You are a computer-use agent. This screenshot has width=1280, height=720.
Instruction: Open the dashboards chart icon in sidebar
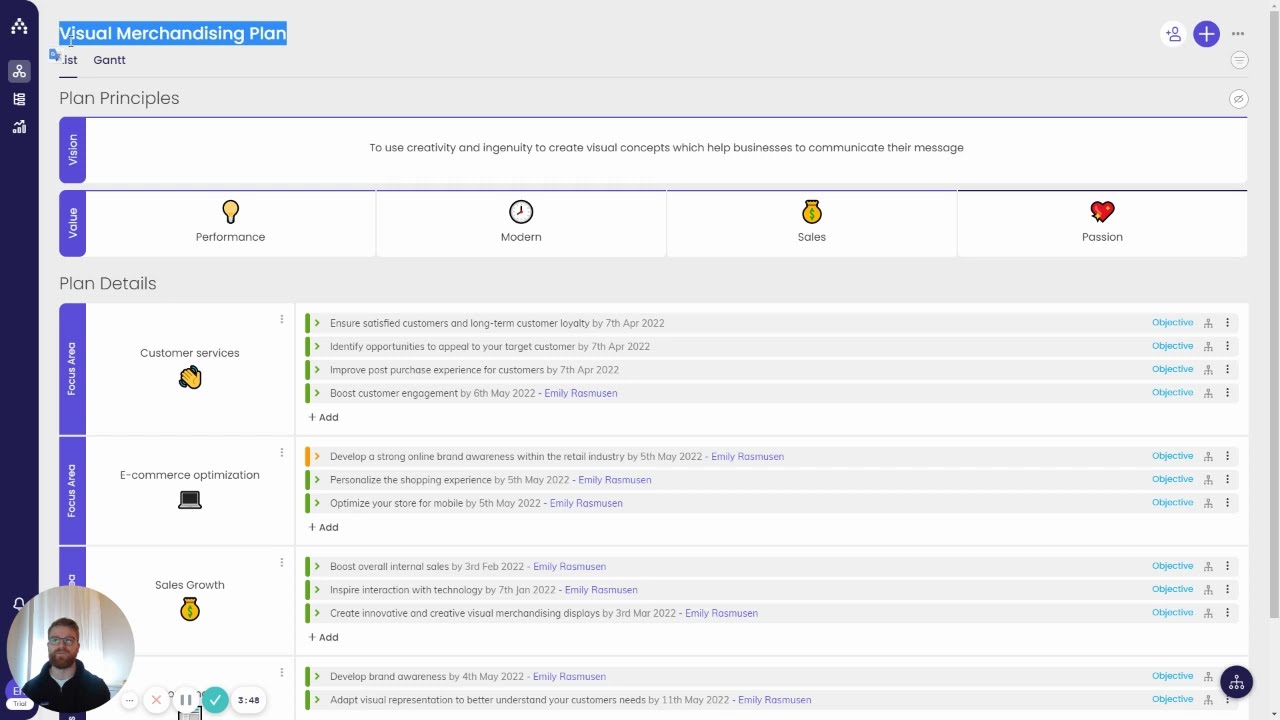pyautogui.click(x=19, y=127)
